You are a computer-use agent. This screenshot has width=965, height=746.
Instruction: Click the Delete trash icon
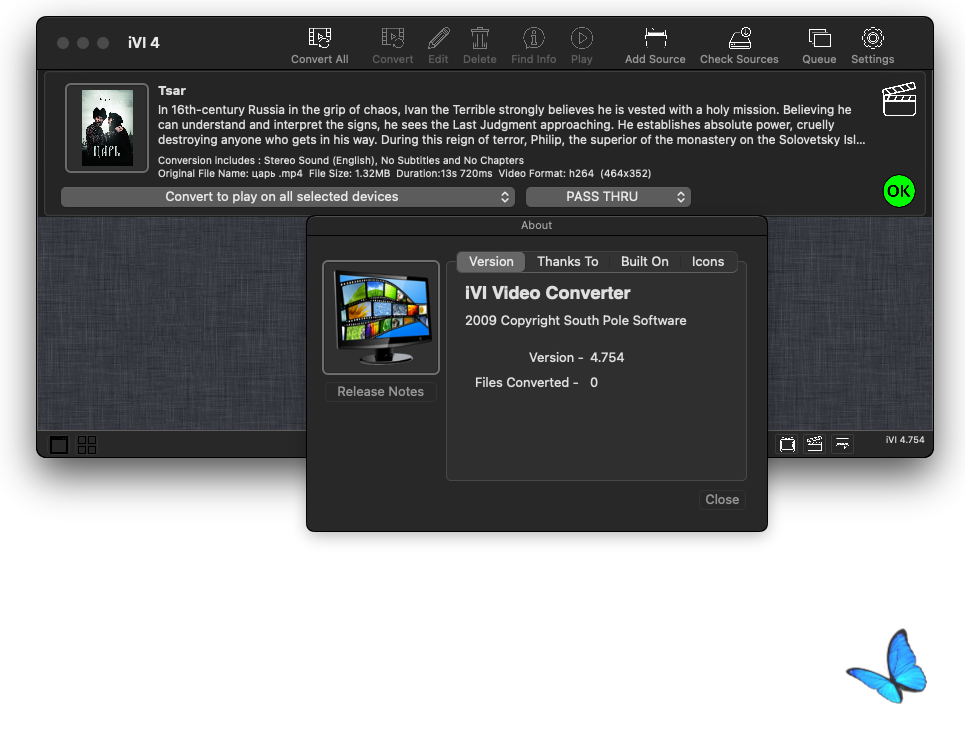[479, 38]
